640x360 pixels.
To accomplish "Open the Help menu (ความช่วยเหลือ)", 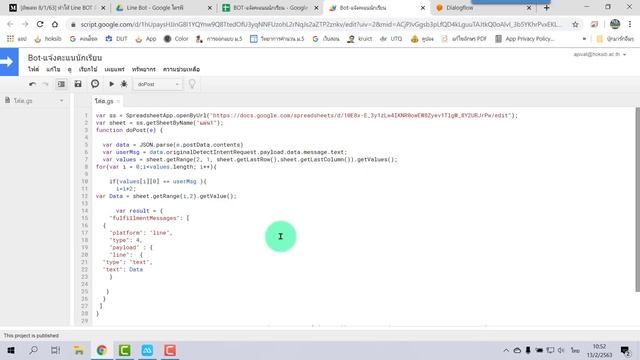I will point(181,69).
